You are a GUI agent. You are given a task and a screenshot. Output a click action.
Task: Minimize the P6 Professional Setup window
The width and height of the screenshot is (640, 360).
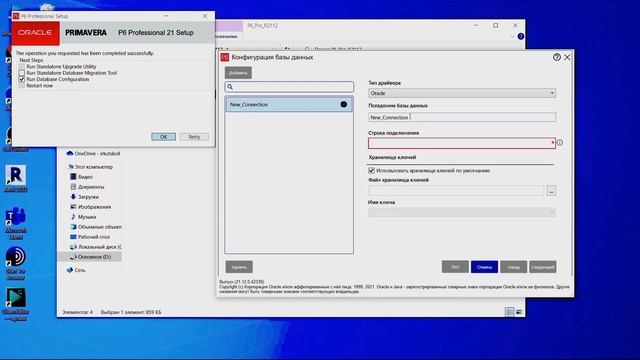point(166,16)
